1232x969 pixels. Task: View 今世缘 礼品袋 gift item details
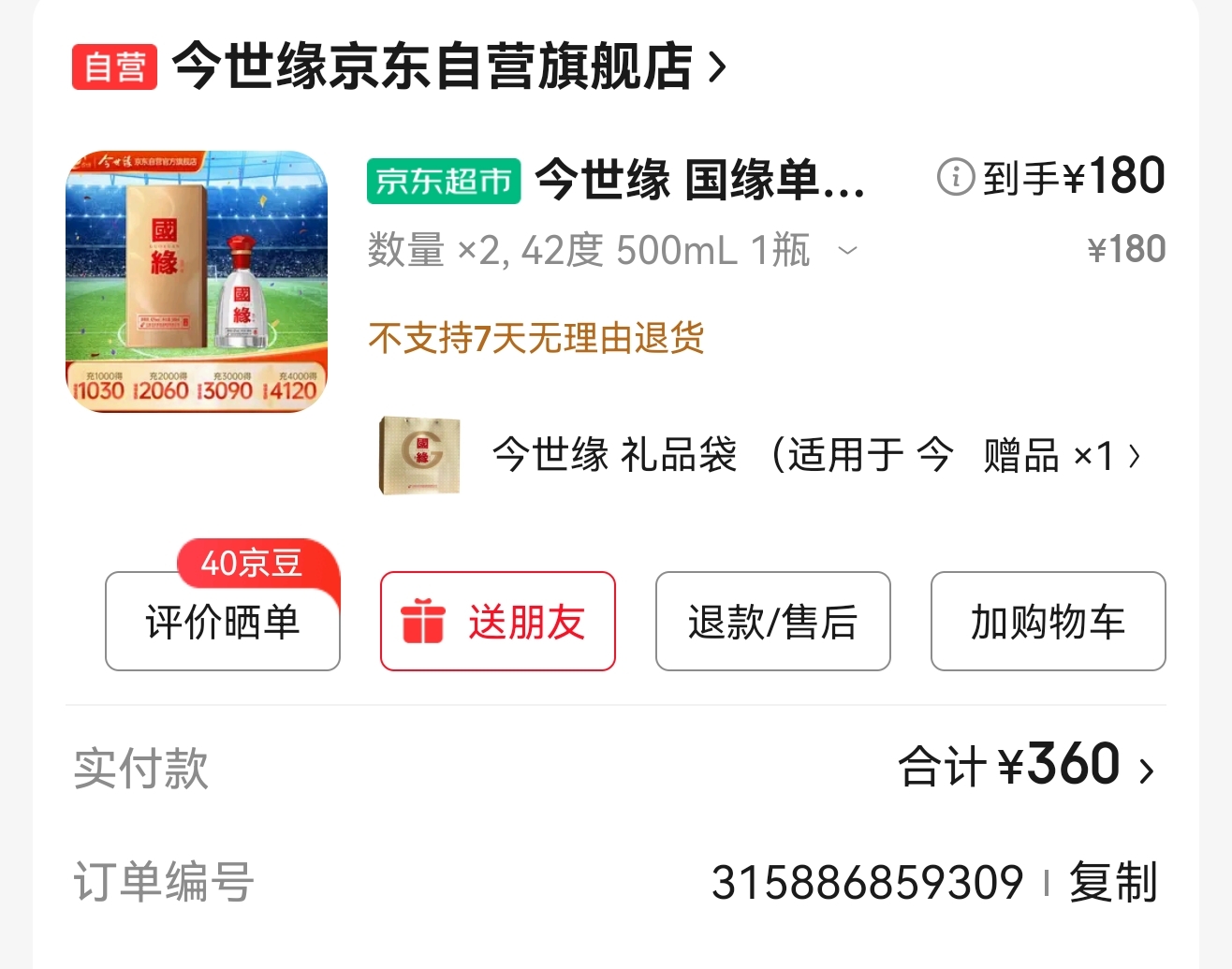click(723, 456)
